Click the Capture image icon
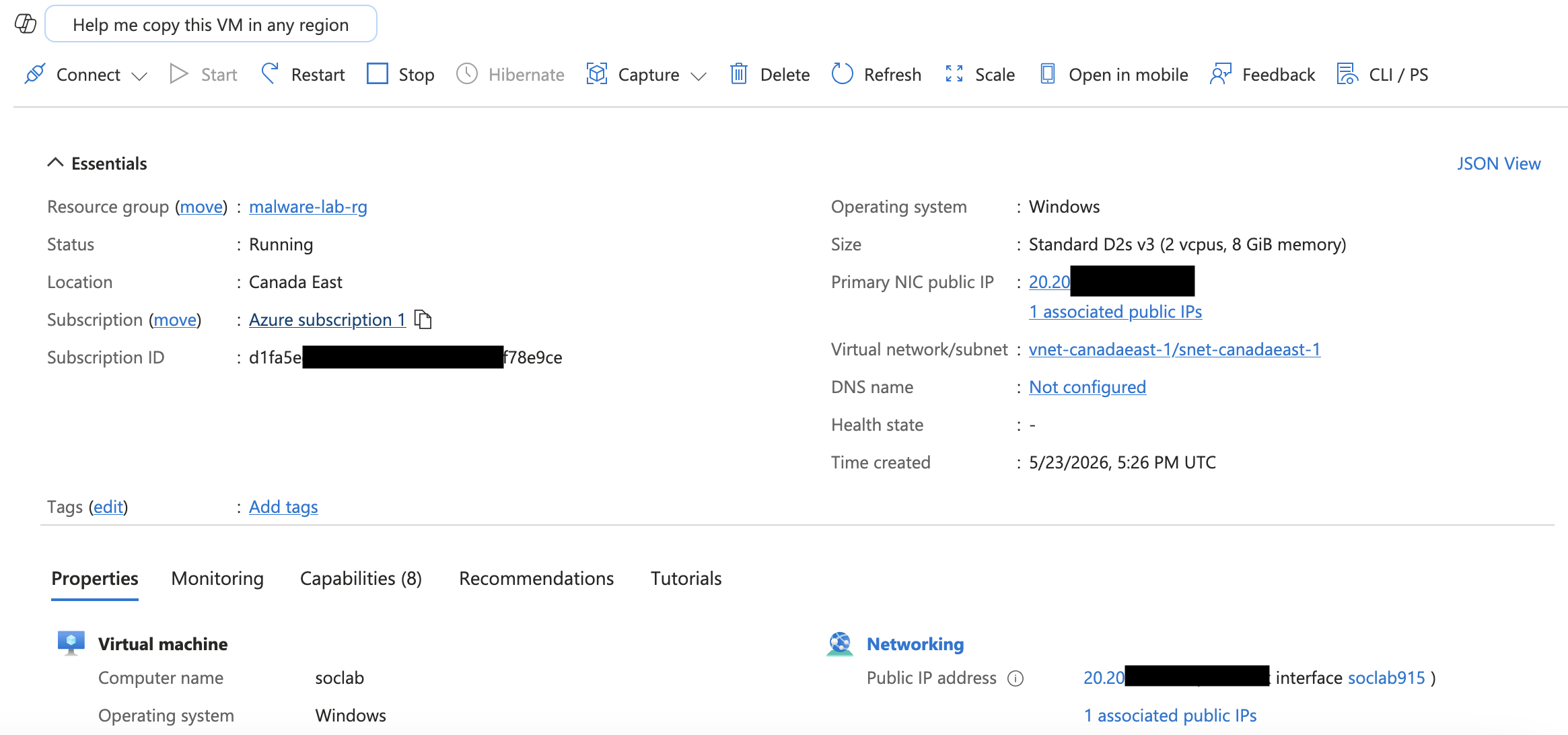 point(597,74)
